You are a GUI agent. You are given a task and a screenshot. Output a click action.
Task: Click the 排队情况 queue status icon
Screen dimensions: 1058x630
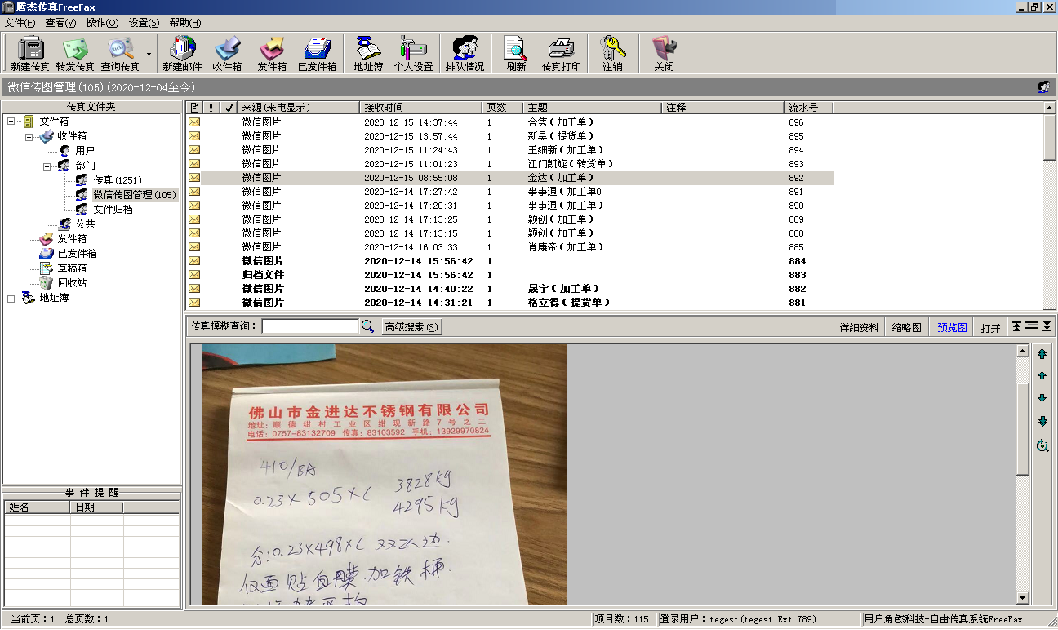[x=465, y=53]
